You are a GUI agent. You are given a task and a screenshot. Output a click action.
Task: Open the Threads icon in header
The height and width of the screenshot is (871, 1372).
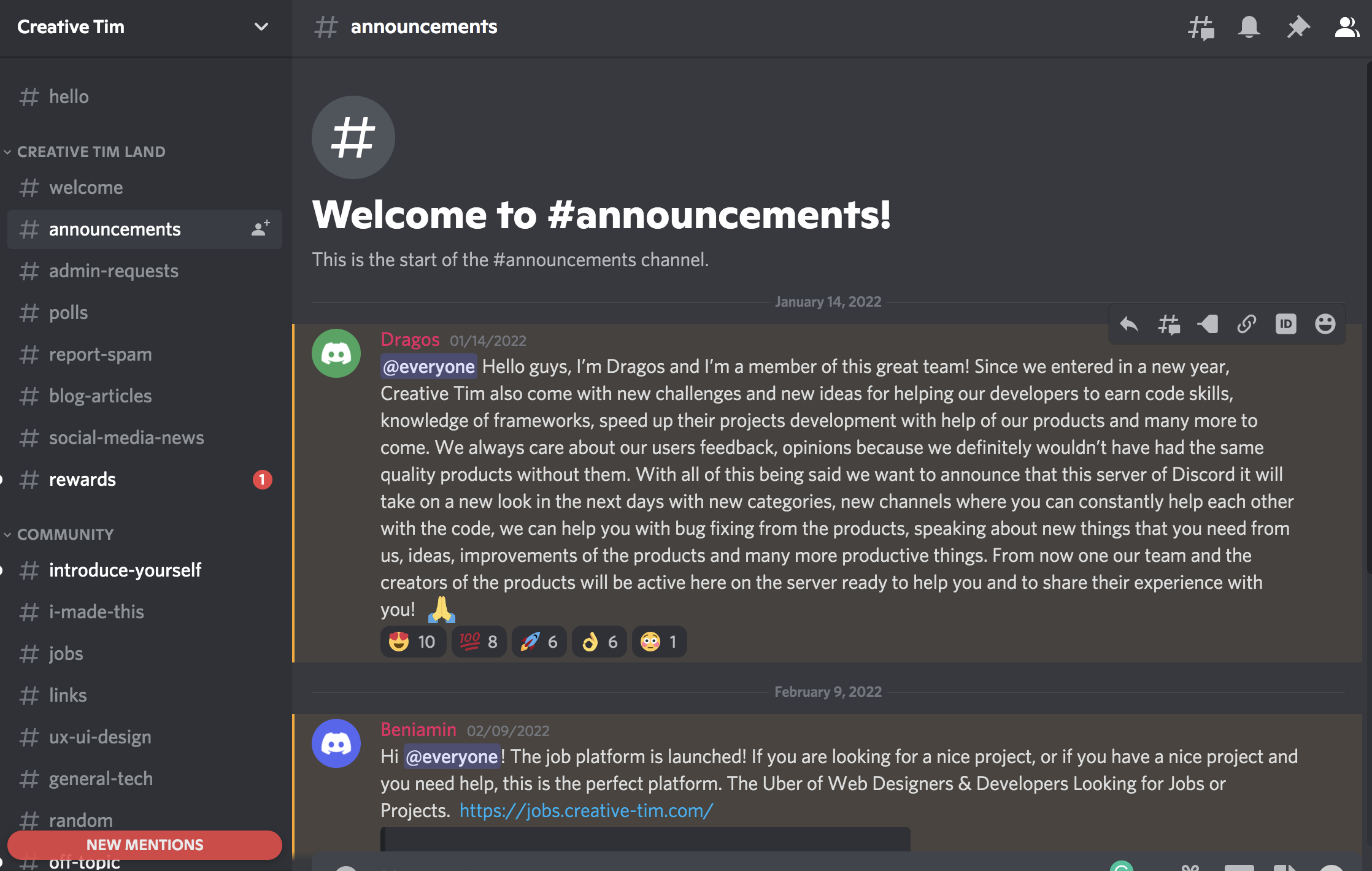(x=1201, y=28)
